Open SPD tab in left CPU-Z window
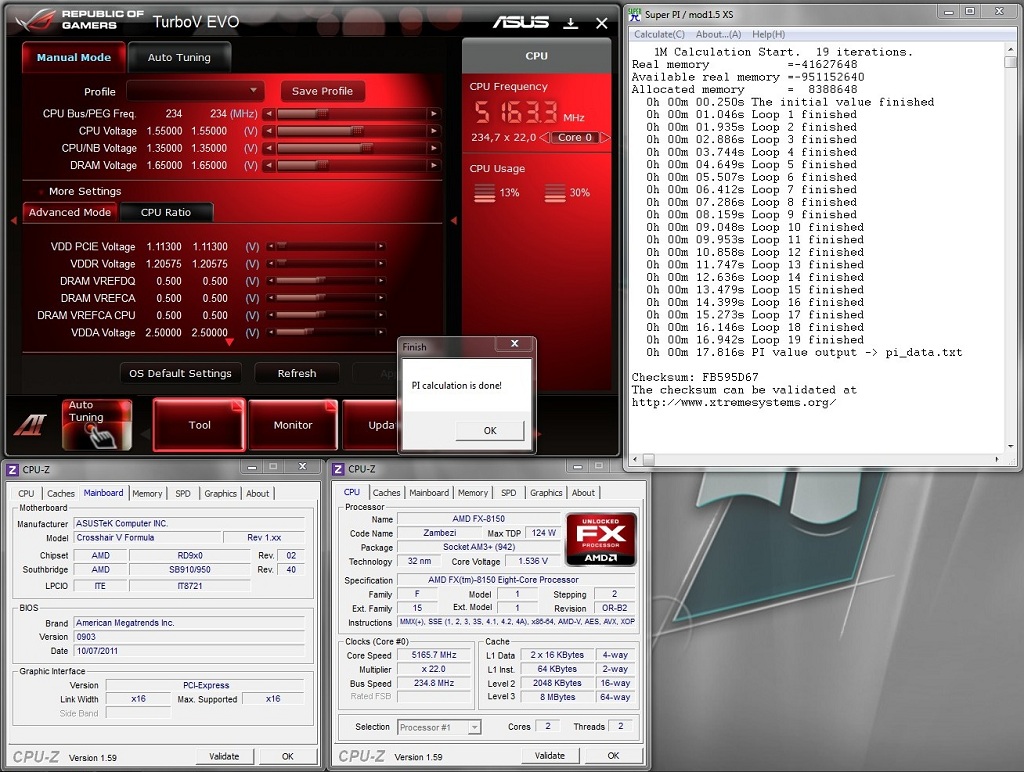This screenshot has height=772, width=1024. click(183, 494)
